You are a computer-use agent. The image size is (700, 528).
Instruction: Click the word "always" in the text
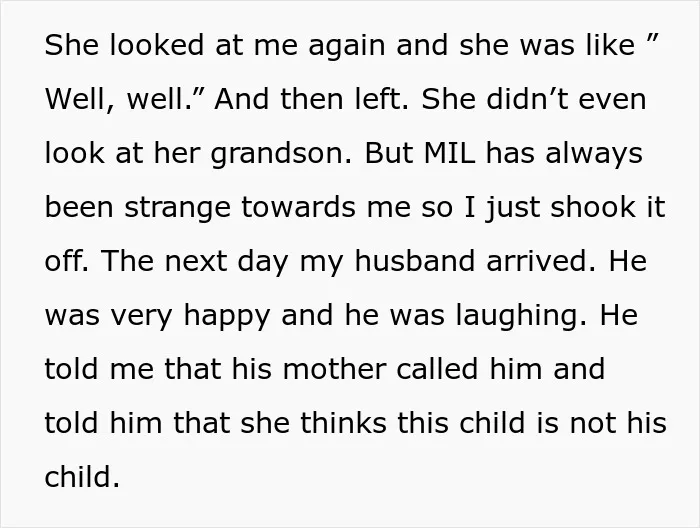[594, 154]
